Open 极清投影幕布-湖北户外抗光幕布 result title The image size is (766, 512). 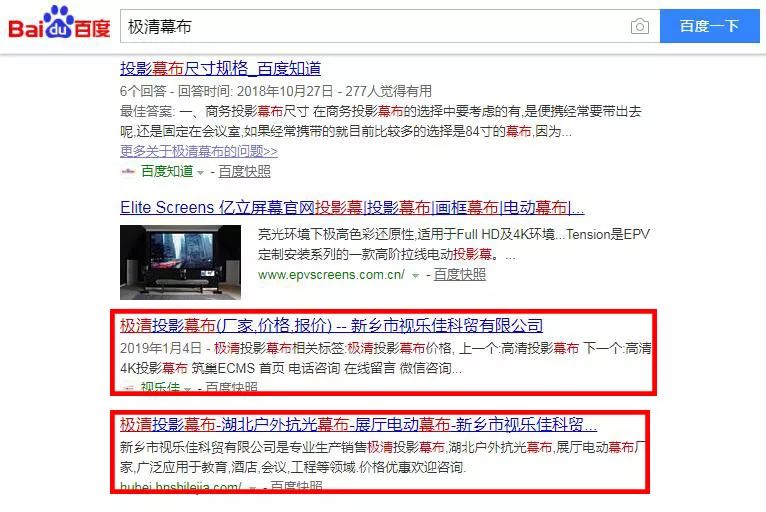pos(359,425)
